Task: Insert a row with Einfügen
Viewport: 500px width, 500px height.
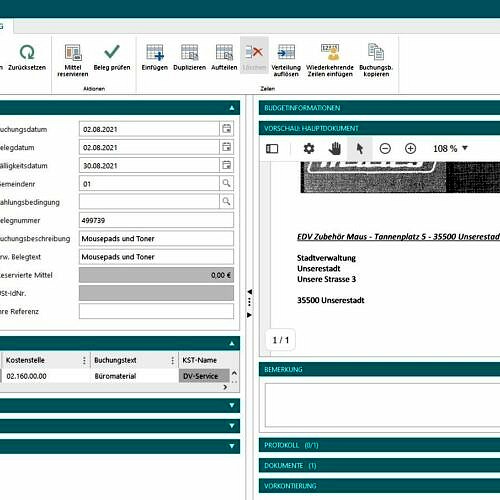Action: point(155,57)
